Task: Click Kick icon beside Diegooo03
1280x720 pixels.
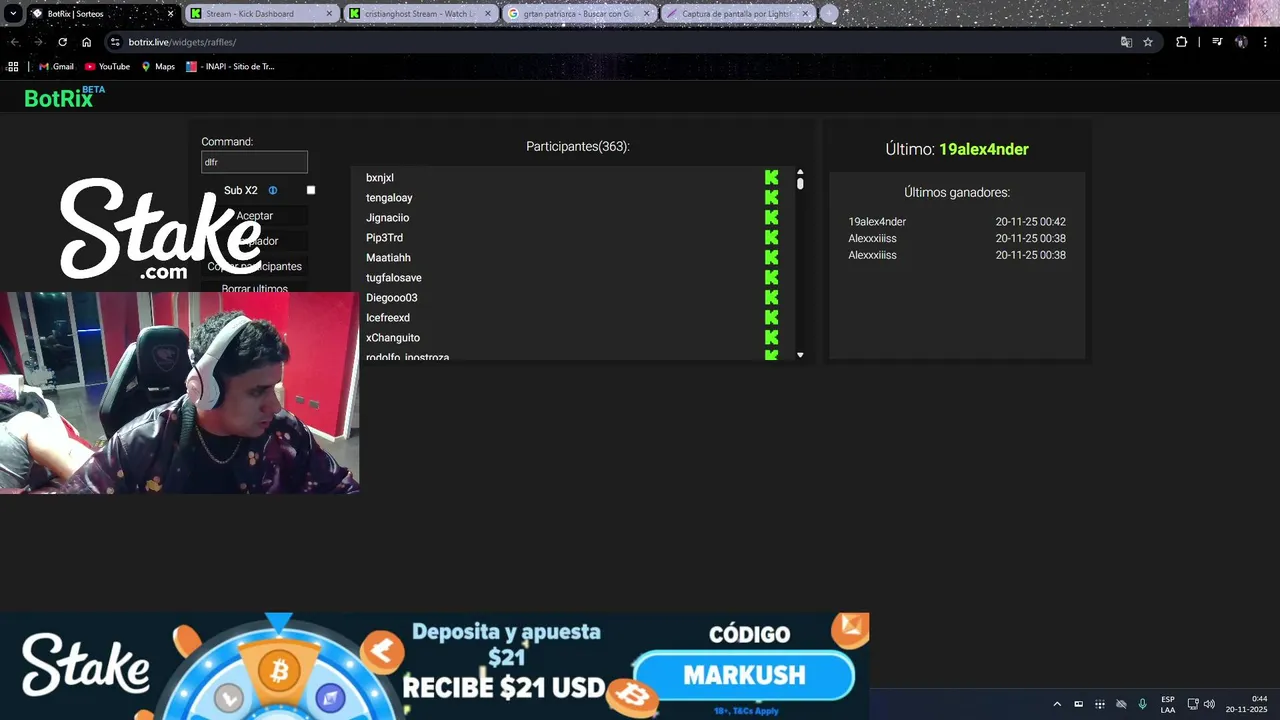Action: [771, 297]
